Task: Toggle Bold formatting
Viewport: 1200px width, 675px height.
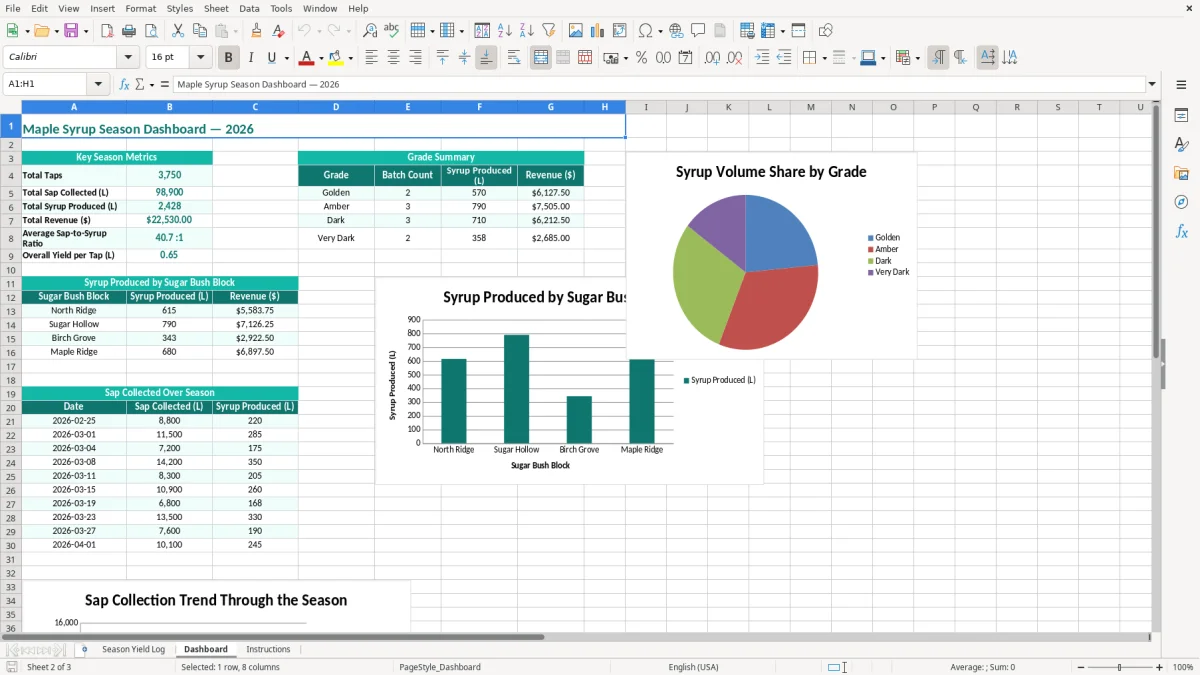Action: click(229, 58)
